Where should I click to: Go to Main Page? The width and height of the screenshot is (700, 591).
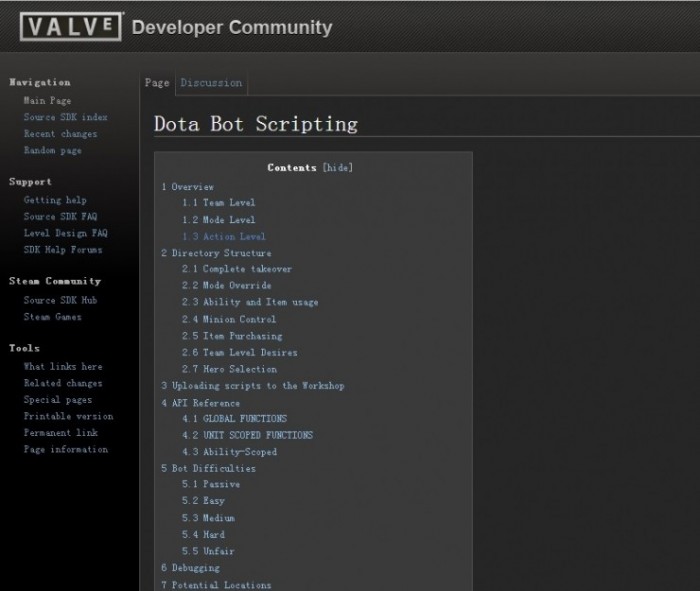tap(47, 100)
